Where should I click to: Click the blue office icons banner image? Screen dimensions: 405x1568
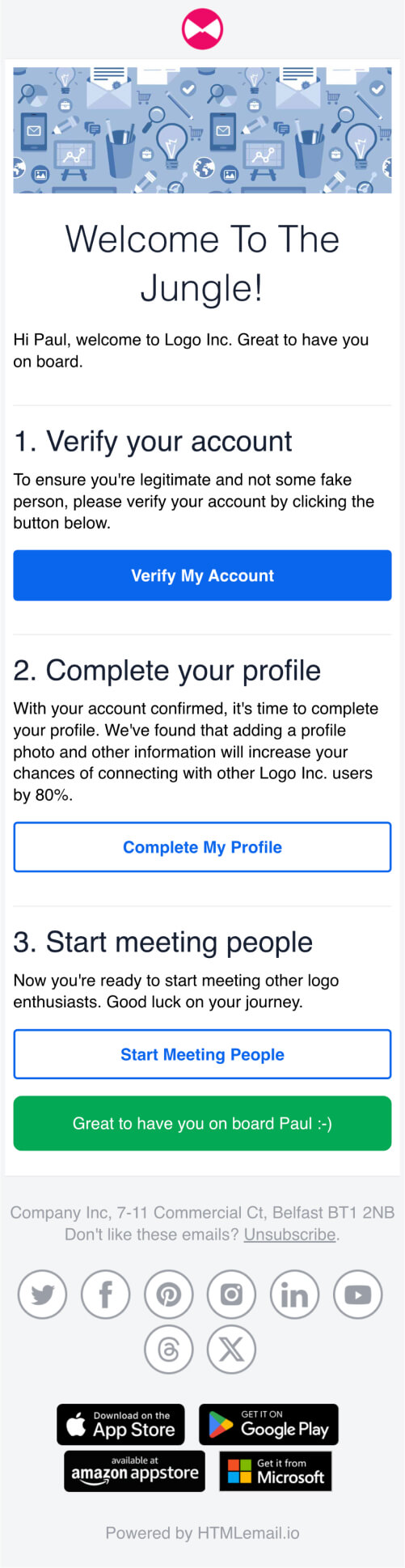pos(202,130)
